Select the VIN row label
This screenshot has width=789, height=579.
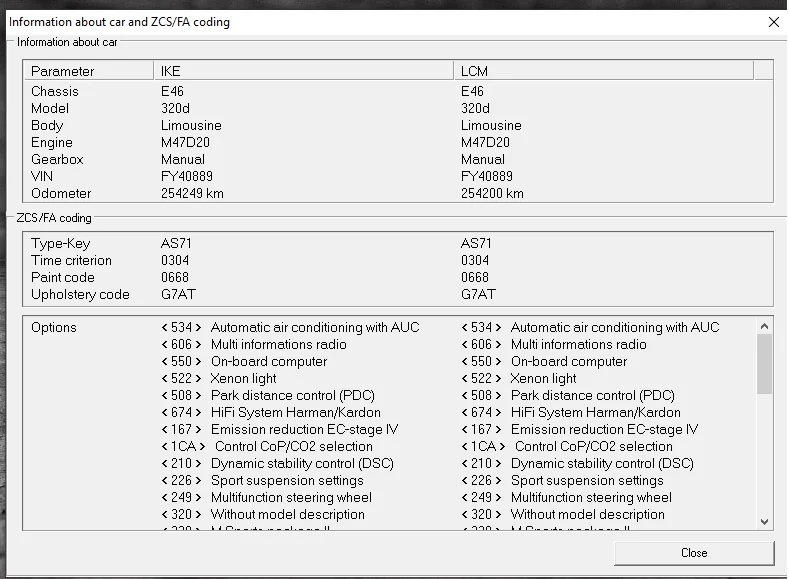(x=42, y=177)
